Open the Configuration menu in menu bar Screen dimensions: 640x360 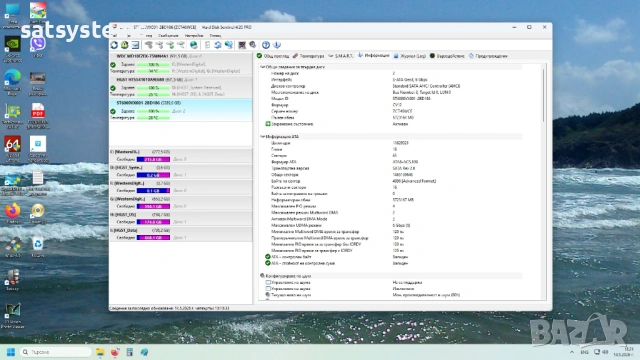point(194,36)
